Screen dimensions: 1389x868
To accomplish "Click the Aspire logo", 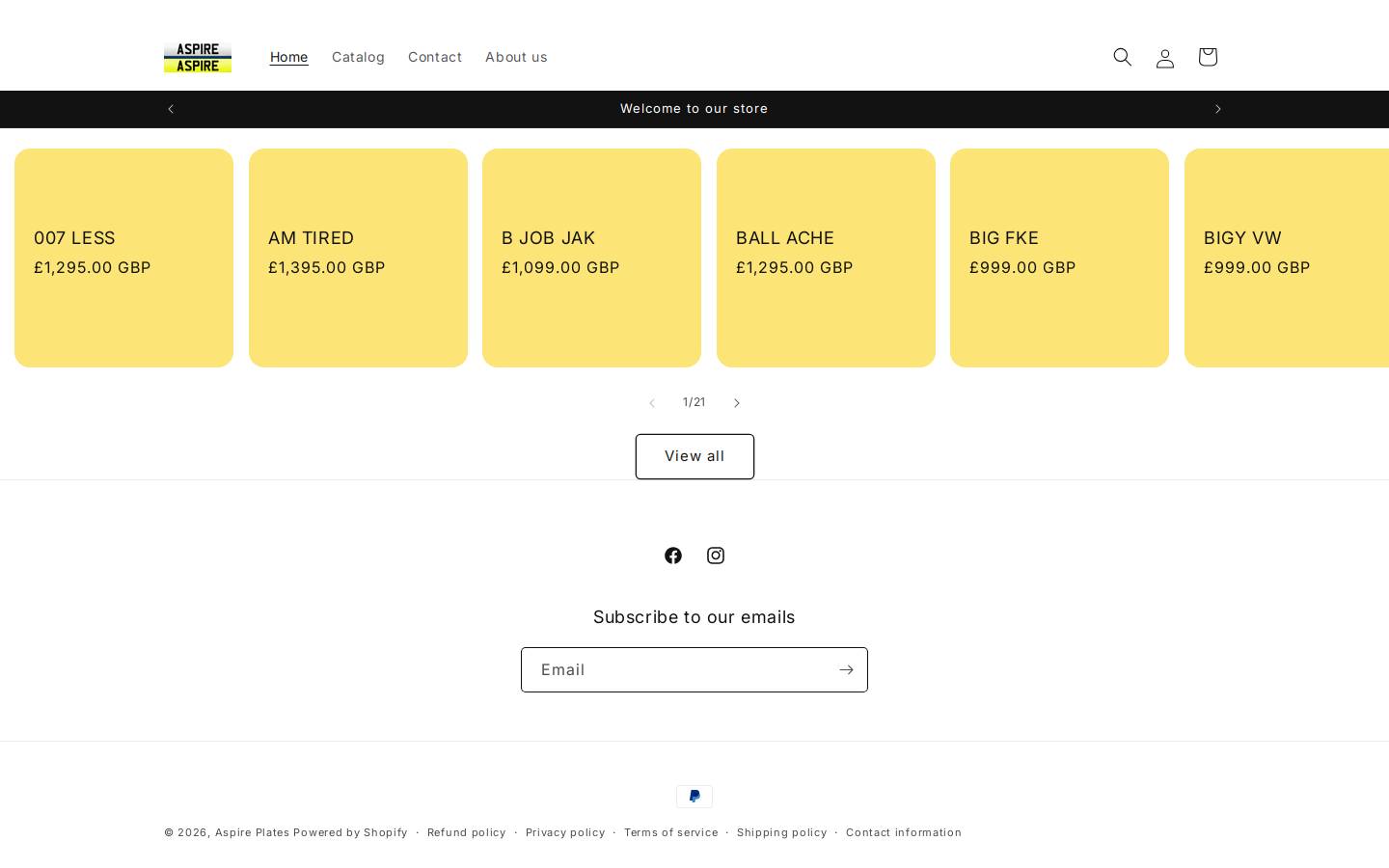I will click(198, 57).
